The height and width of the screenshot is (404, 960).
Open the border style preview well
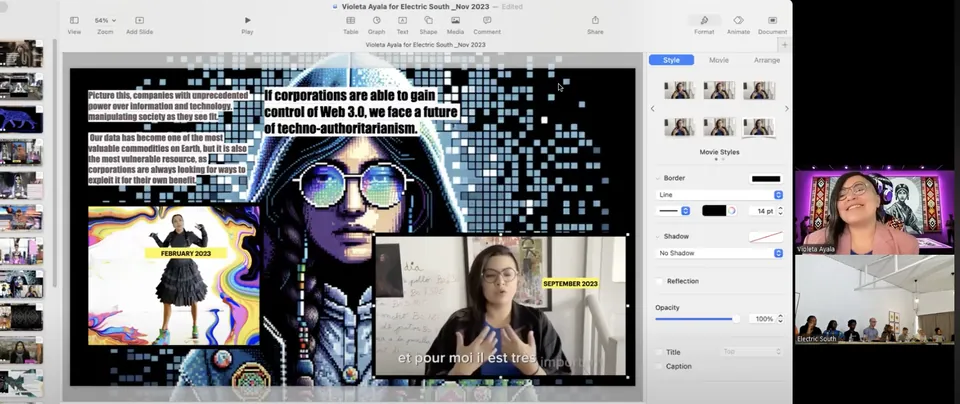(766, 179)
